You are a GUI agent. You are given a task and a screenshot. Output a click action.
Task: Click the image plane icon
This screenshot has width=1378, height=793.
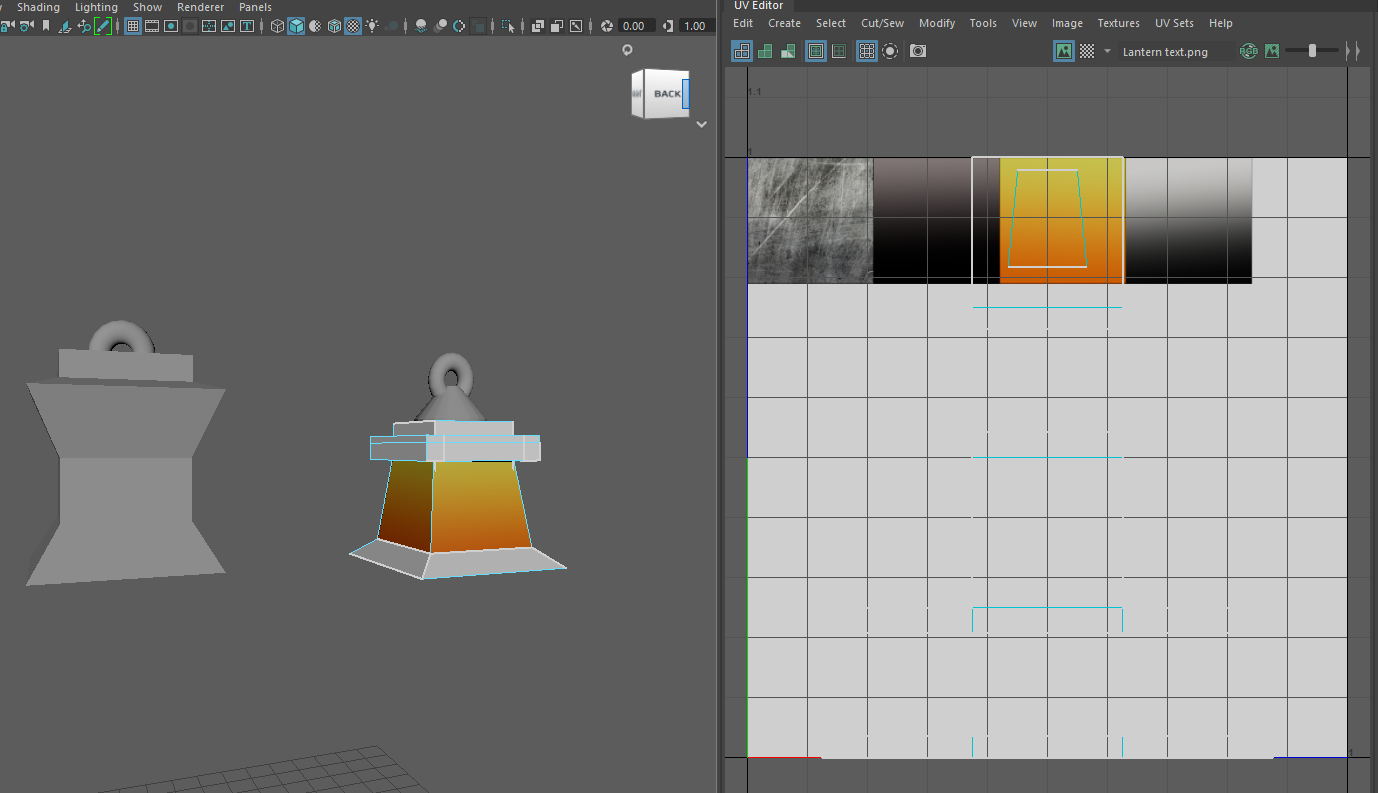pos(64,26)
